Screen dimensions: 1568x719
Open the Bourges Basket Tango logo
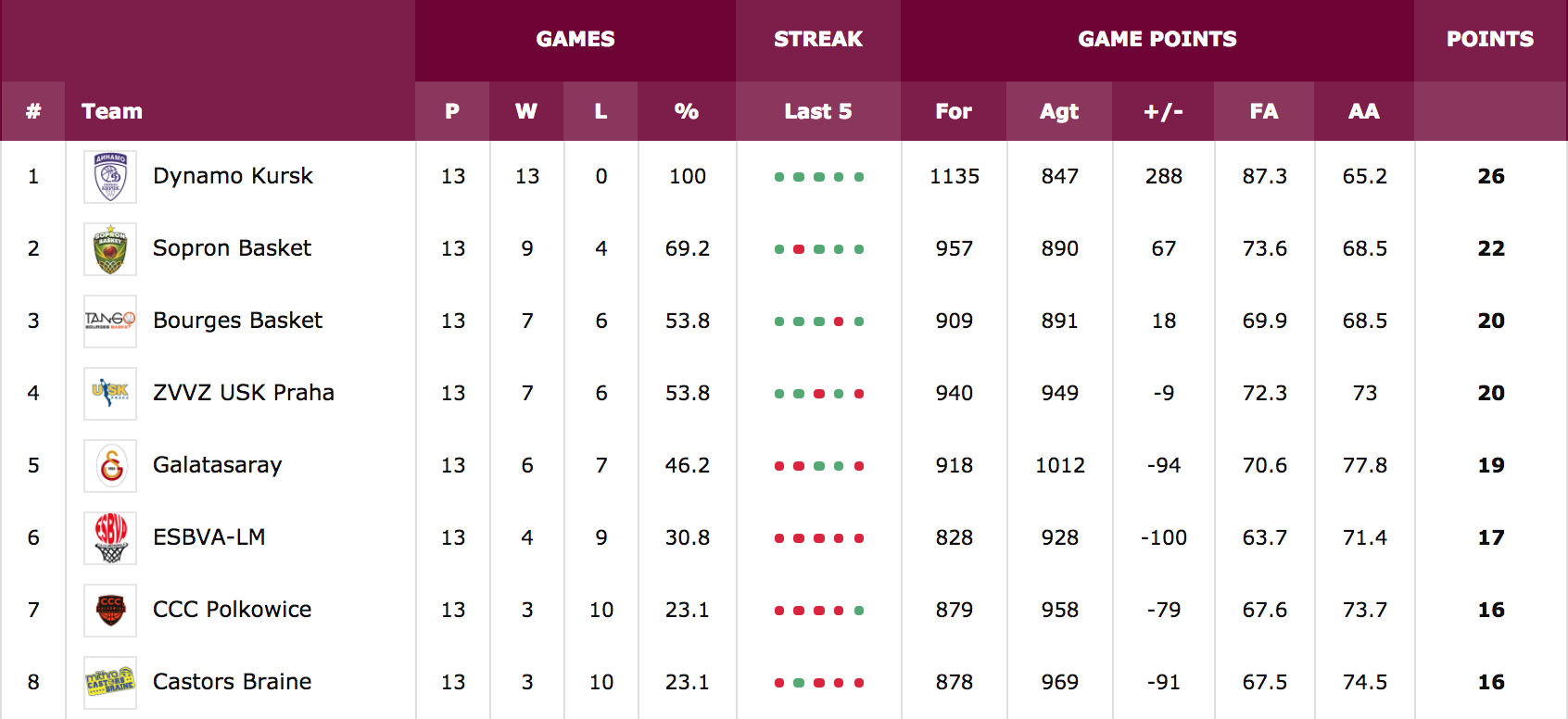[x=110, y=322]
